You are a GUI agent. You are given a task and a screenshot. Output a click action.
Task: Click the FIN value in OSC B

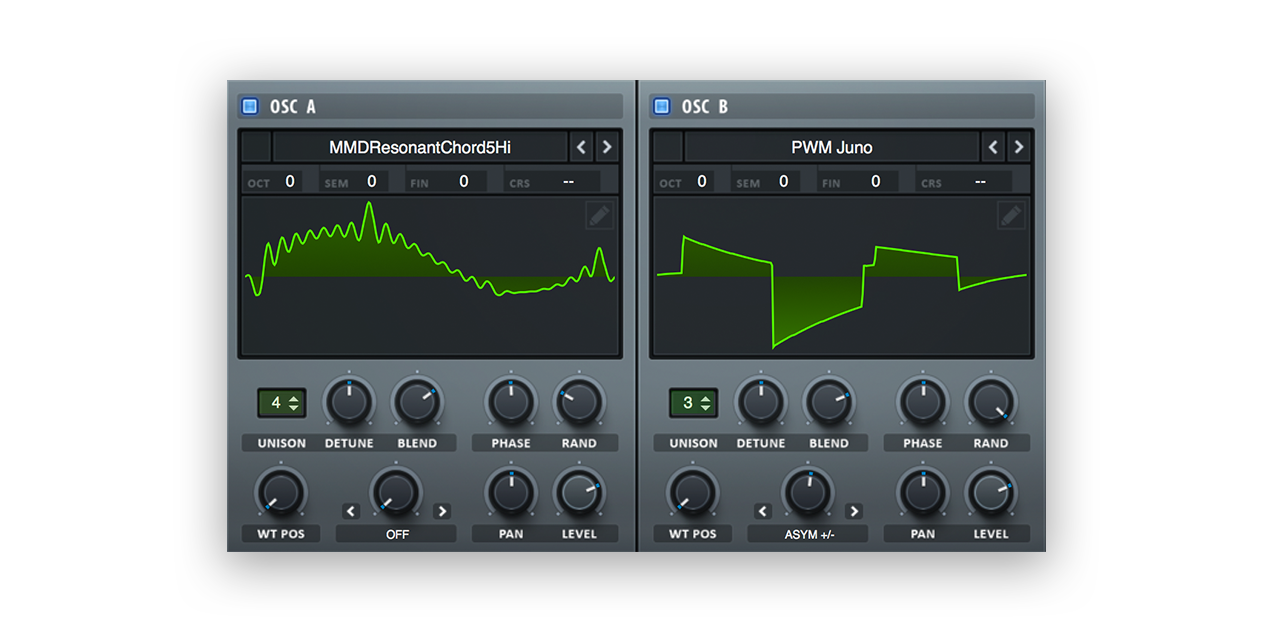pos(876,181)
